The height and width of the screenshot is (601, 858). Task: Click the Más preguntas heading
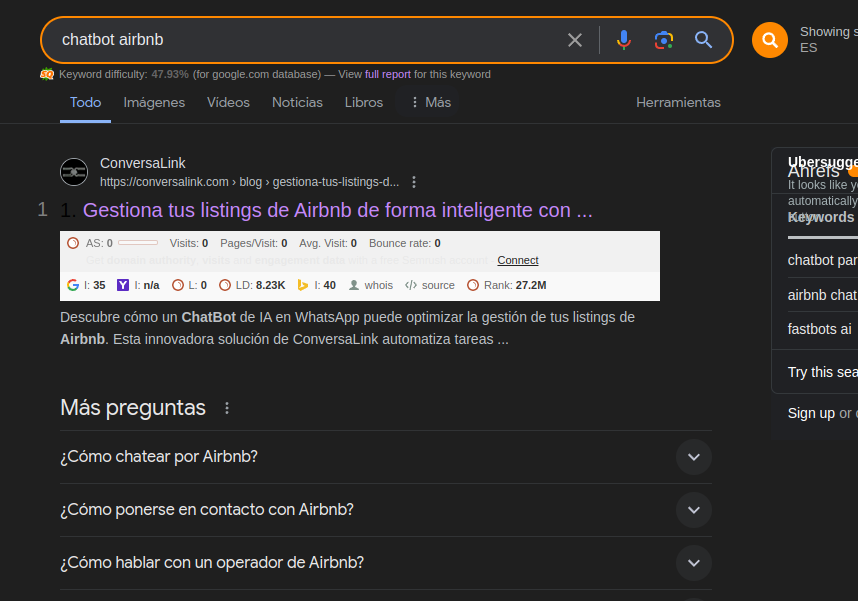click(x=133, y=408)
